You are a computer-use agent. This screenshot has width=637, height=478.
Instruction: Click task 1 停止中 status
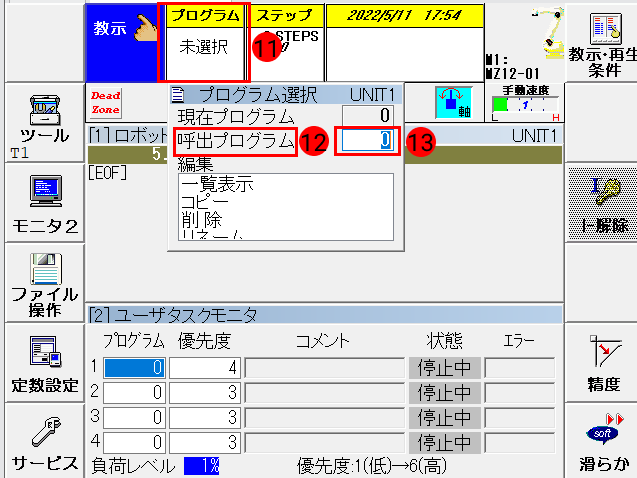point(445,368)
